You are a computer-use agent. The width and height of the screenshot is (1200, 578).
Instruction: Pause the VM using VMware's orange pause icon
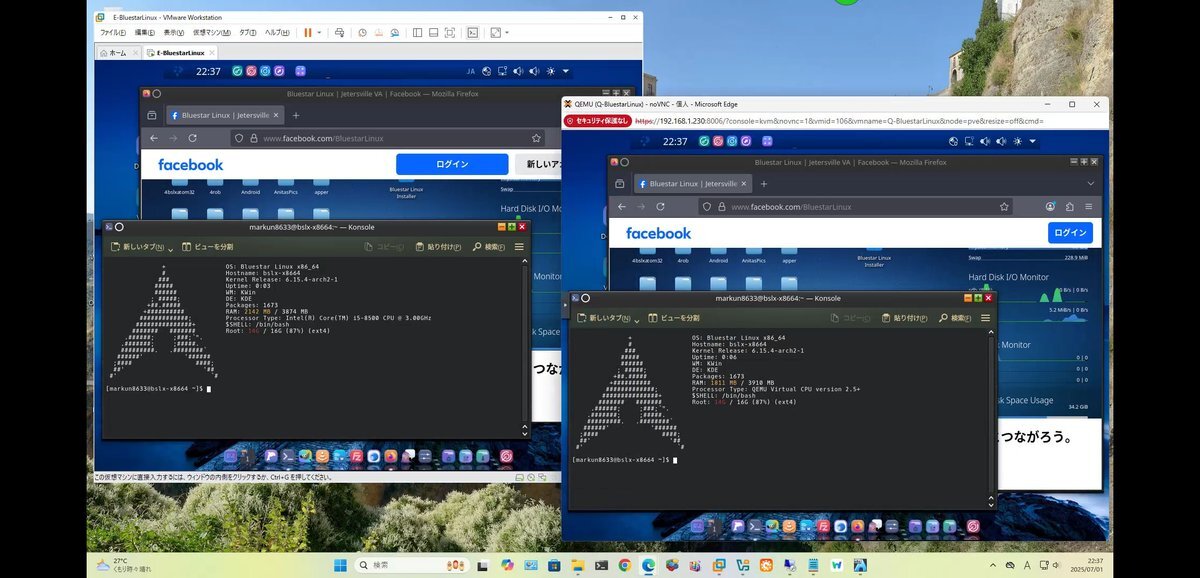pos(308,33)
